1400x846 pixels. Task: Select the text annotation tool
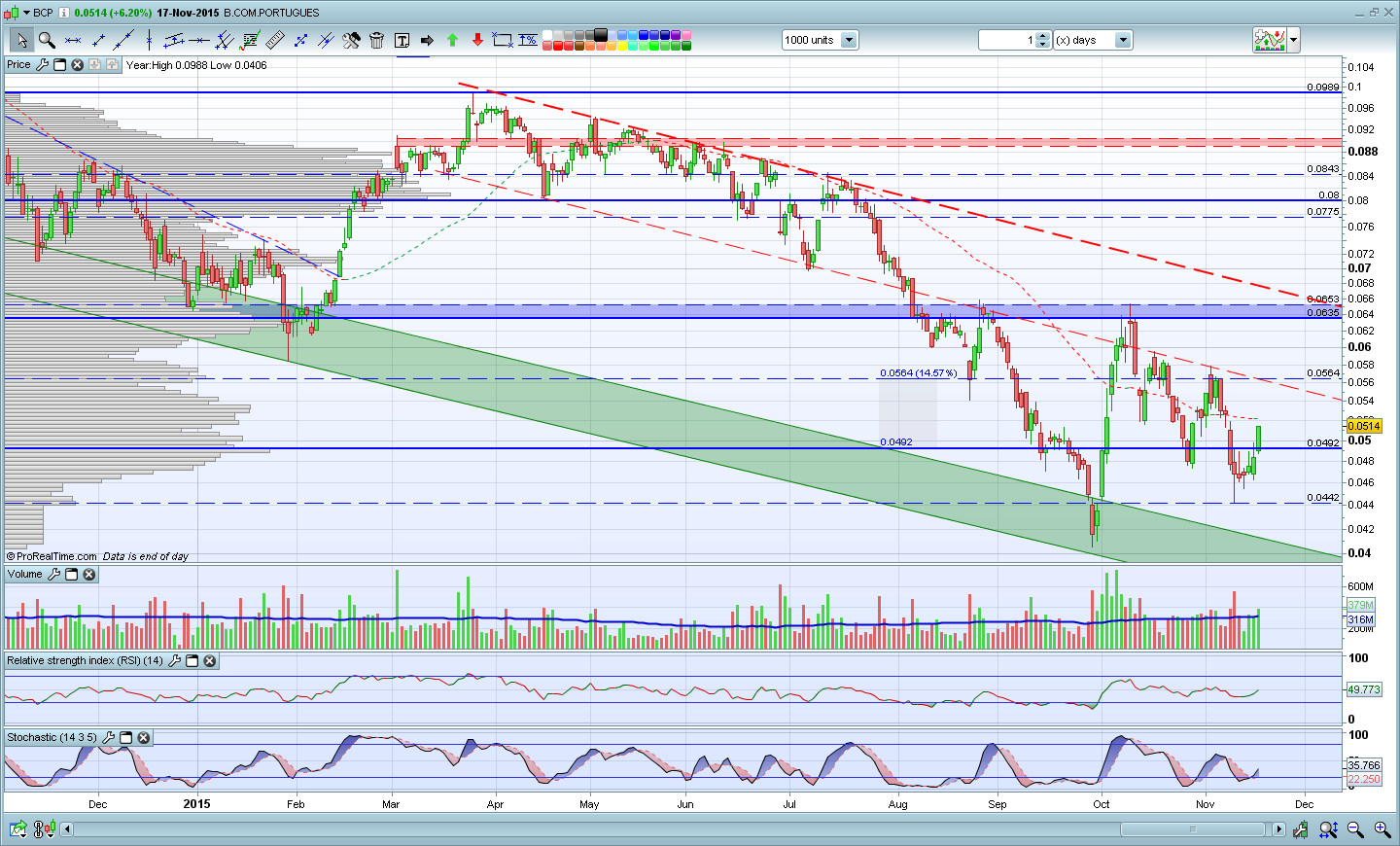pyautogui.click(x=402, y=40)
